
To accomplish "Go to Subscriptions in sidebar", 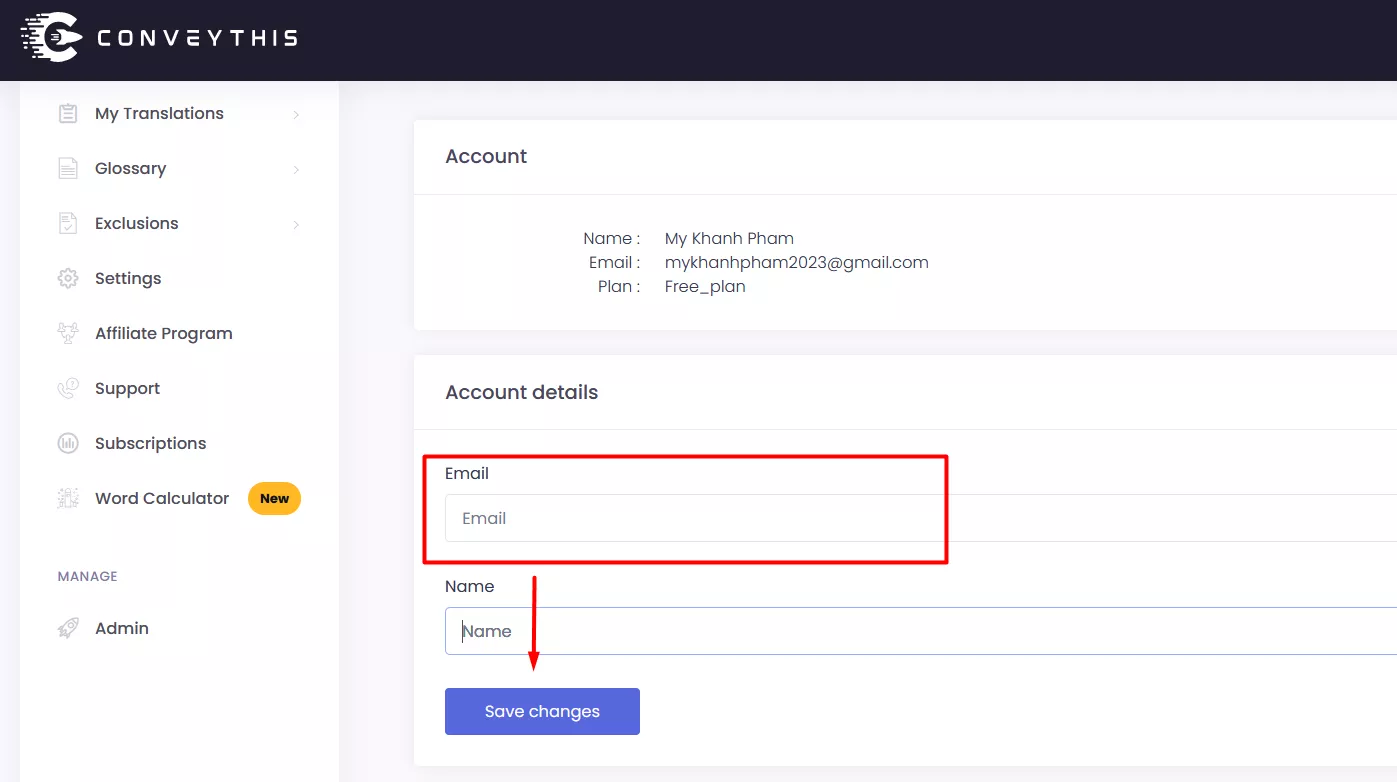I will pyautogui.click(x=150, y=444).
